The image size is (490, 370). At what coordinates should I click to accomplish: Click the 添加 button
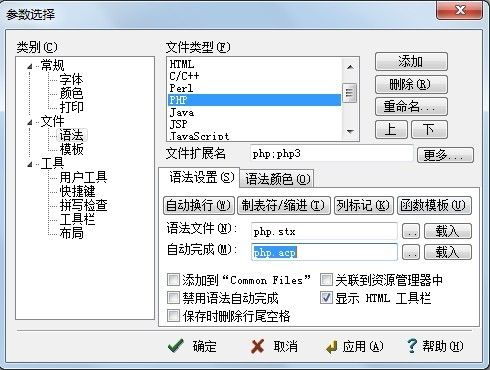pos(411,62)
